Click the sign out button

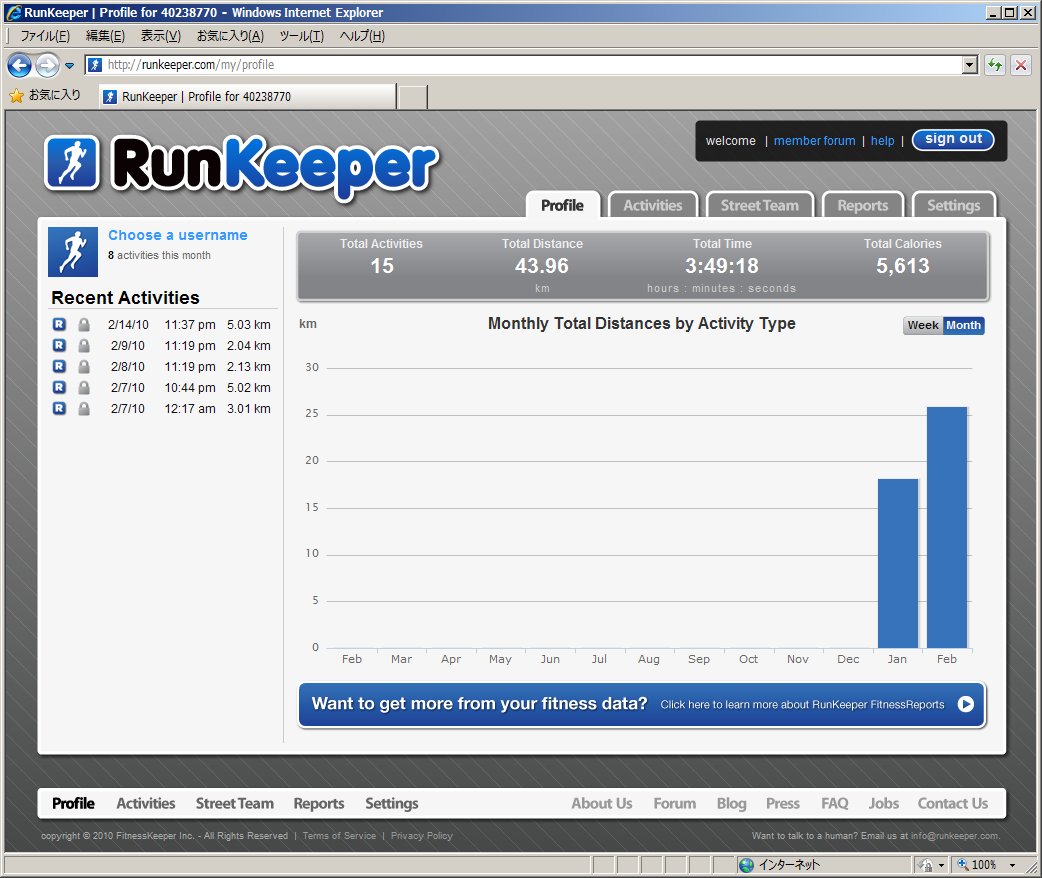(953, 140)
